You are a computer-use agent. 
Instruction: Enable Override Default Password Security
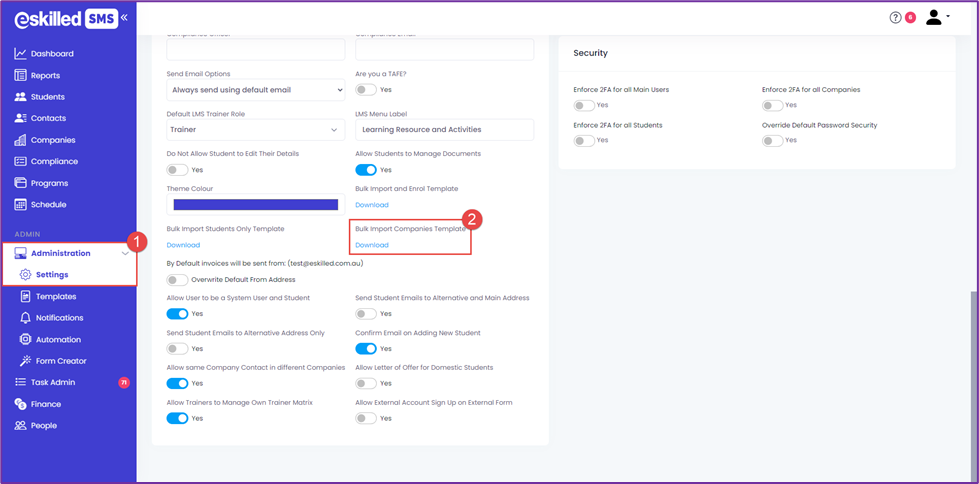pos(773,141)
